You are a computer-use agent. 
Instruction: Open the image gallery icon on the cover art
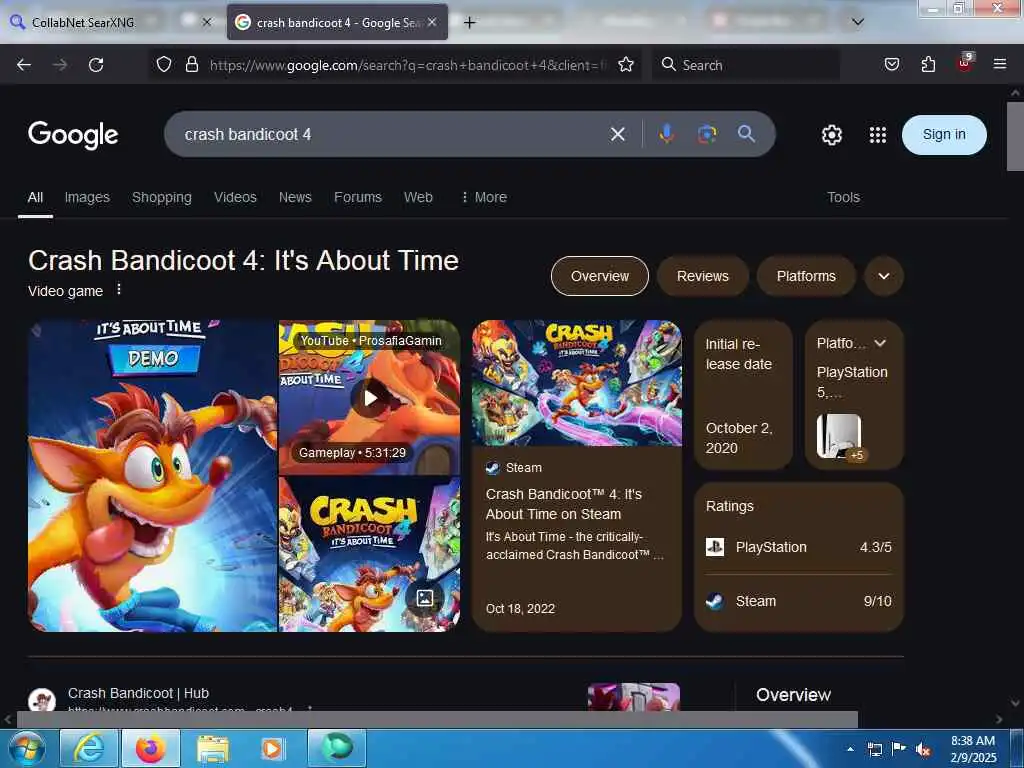click(x=424, y=598)
